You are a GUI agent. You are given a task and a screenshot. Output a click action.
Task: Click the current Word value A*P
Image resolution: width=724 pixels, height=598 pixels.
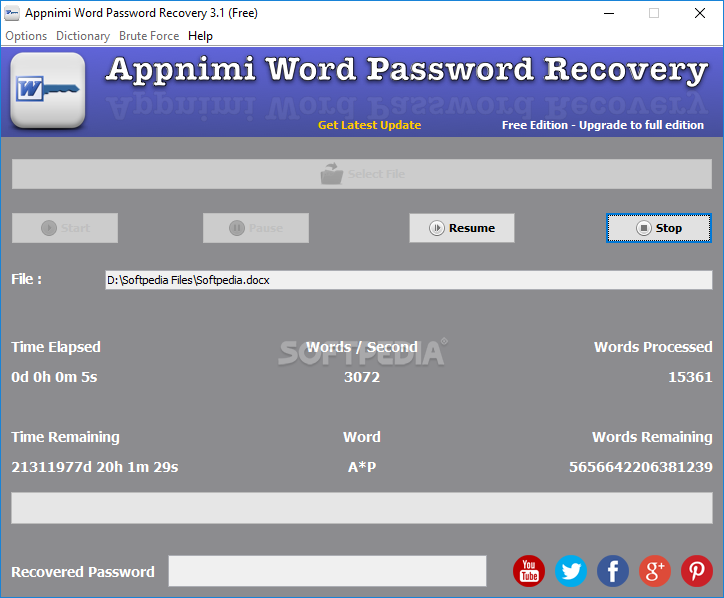point(362,467)
